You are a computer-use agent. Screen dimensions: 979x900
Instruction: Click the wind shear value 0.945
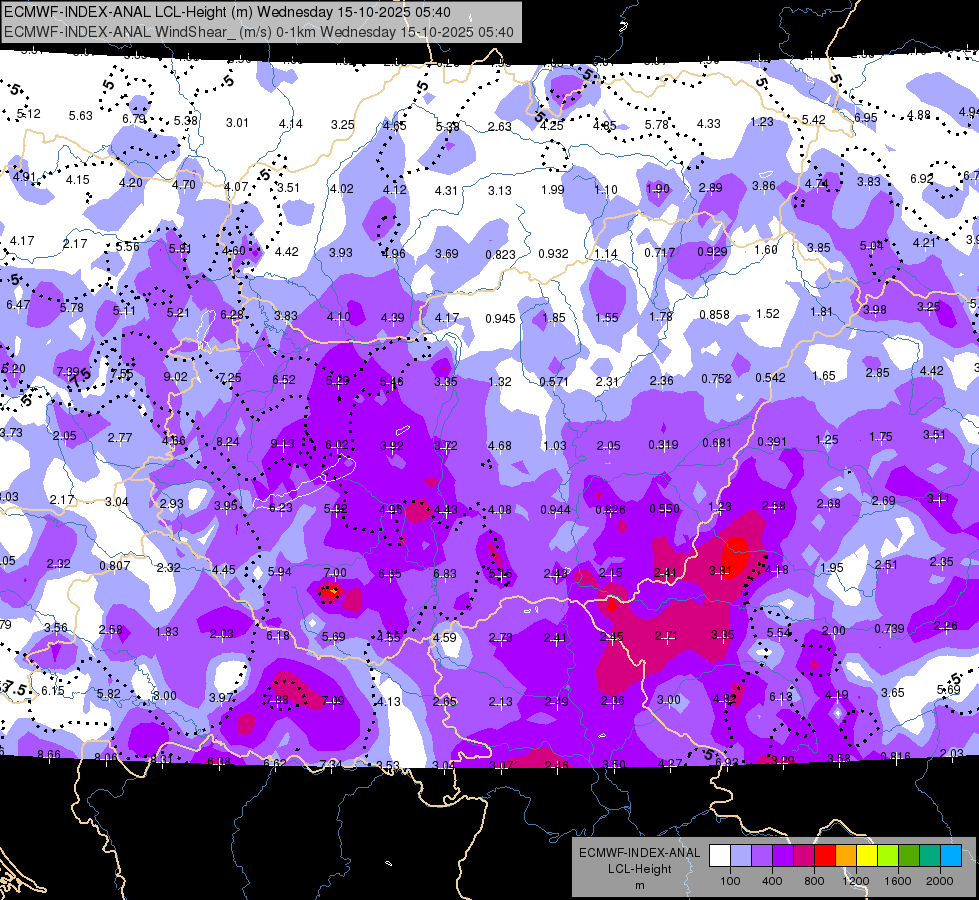click(500, 319)
